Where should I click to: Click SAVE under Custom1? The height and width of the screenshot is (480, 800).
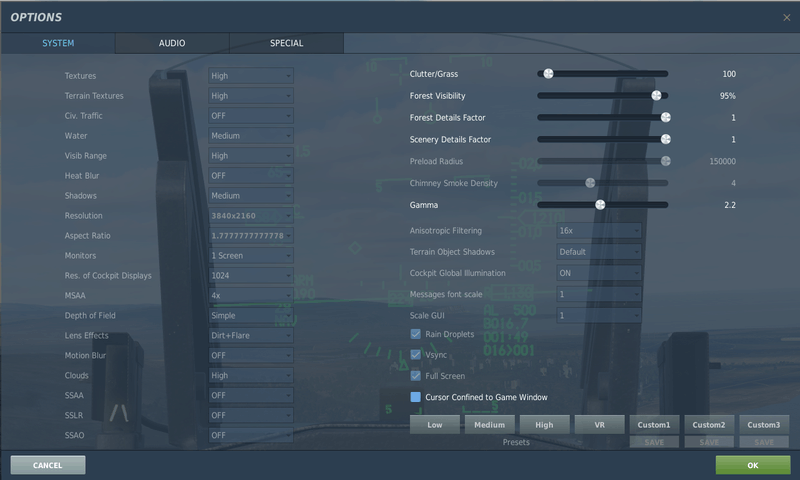(654, 442)
